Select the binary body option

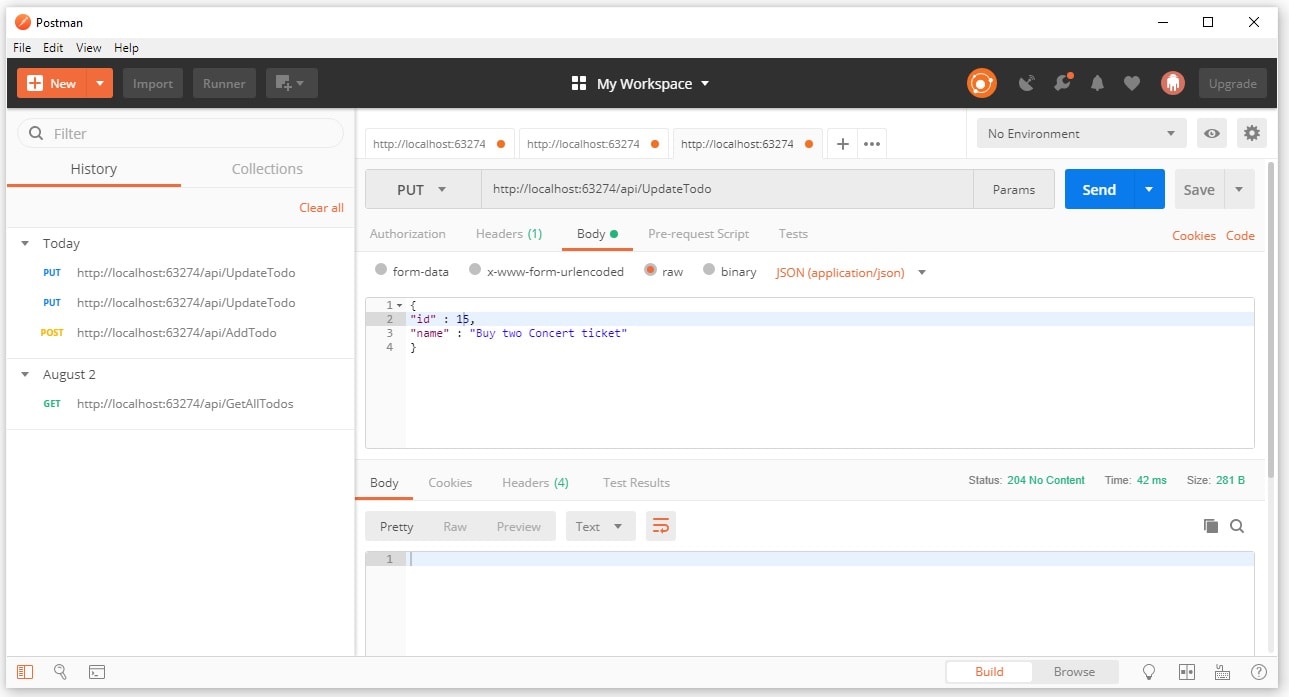tap(709, 271)
